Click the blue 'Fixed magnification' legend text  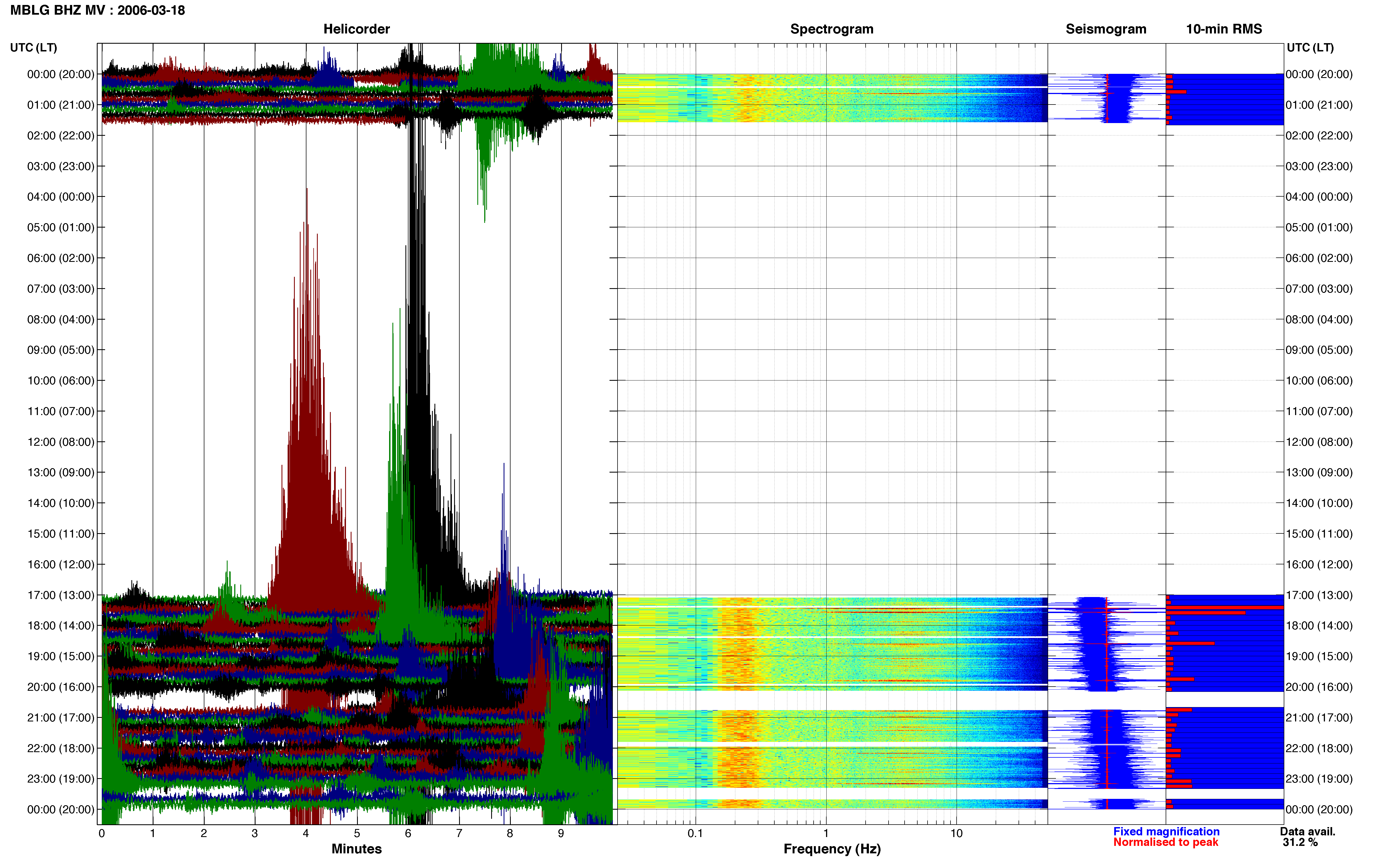1166,831
